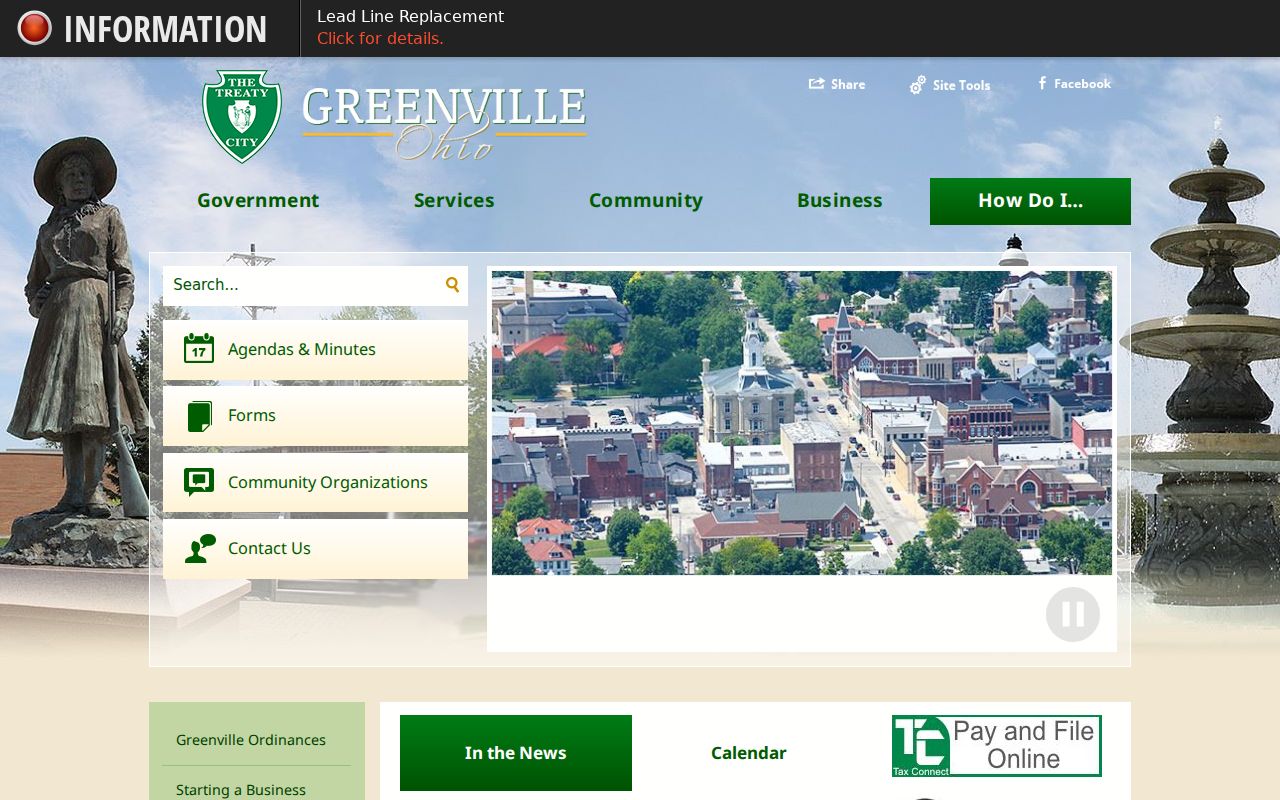Switch to the In the News tab
Viewport: 1280px width, 800px height.
(x=516, y=753)
